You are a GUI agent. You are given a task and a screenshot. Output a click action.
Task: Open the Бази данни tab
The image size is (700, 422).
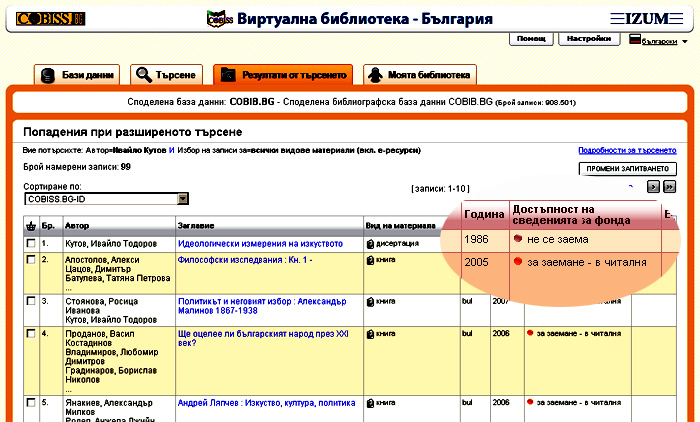click(x=77, y=75)
